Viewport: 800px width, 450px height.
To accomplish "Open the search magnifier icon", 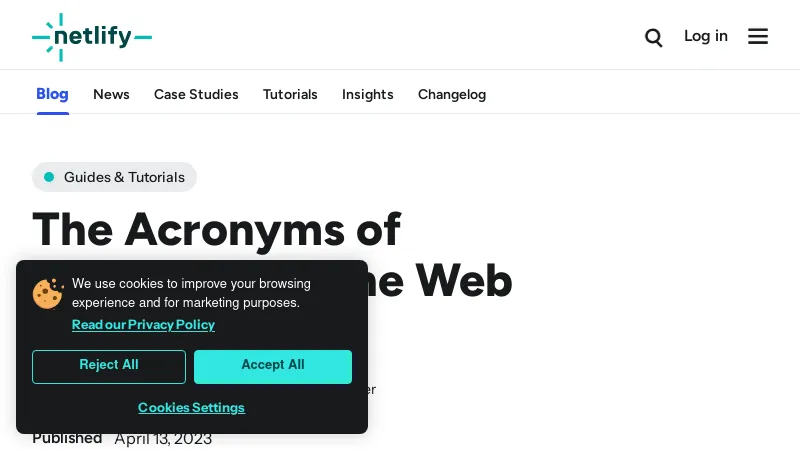I will pyautogui.click(x=654, y=38).
